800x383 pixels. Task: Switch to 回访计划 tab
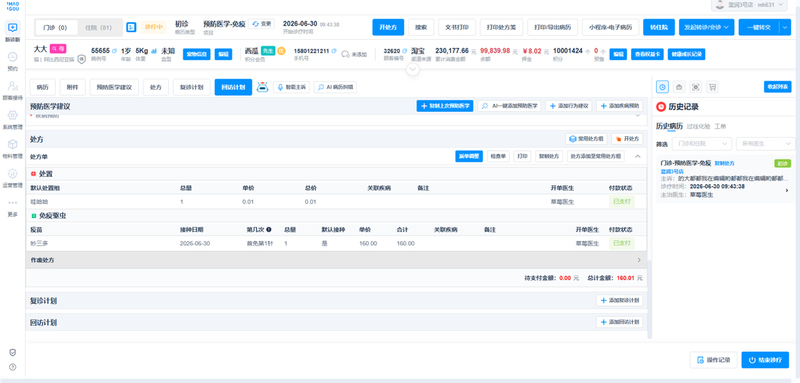(x=233, y=87)
